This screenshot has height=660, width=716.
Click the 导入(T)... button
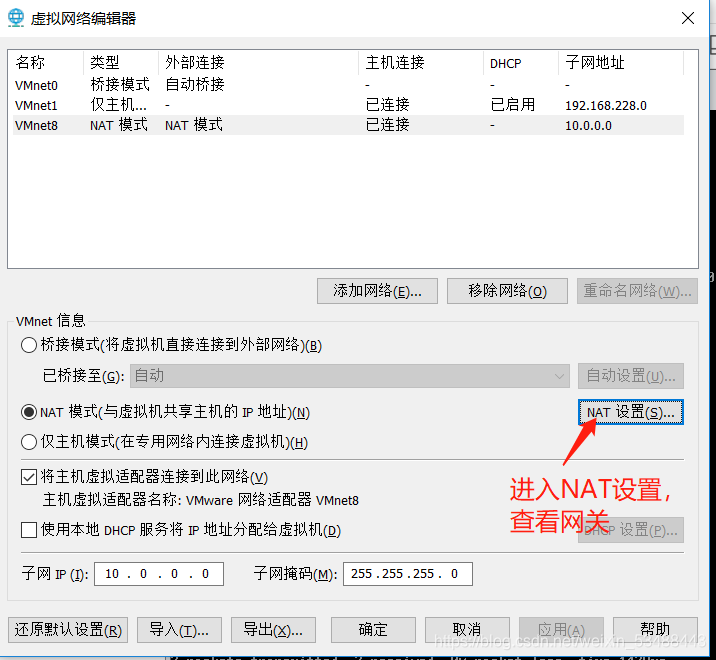point(179,630)
